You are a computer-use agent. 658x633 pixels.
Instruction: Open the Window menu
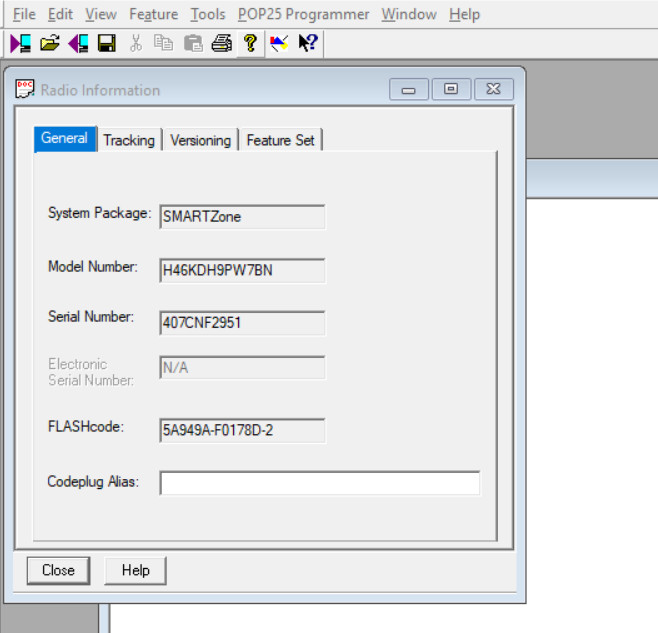409,14
